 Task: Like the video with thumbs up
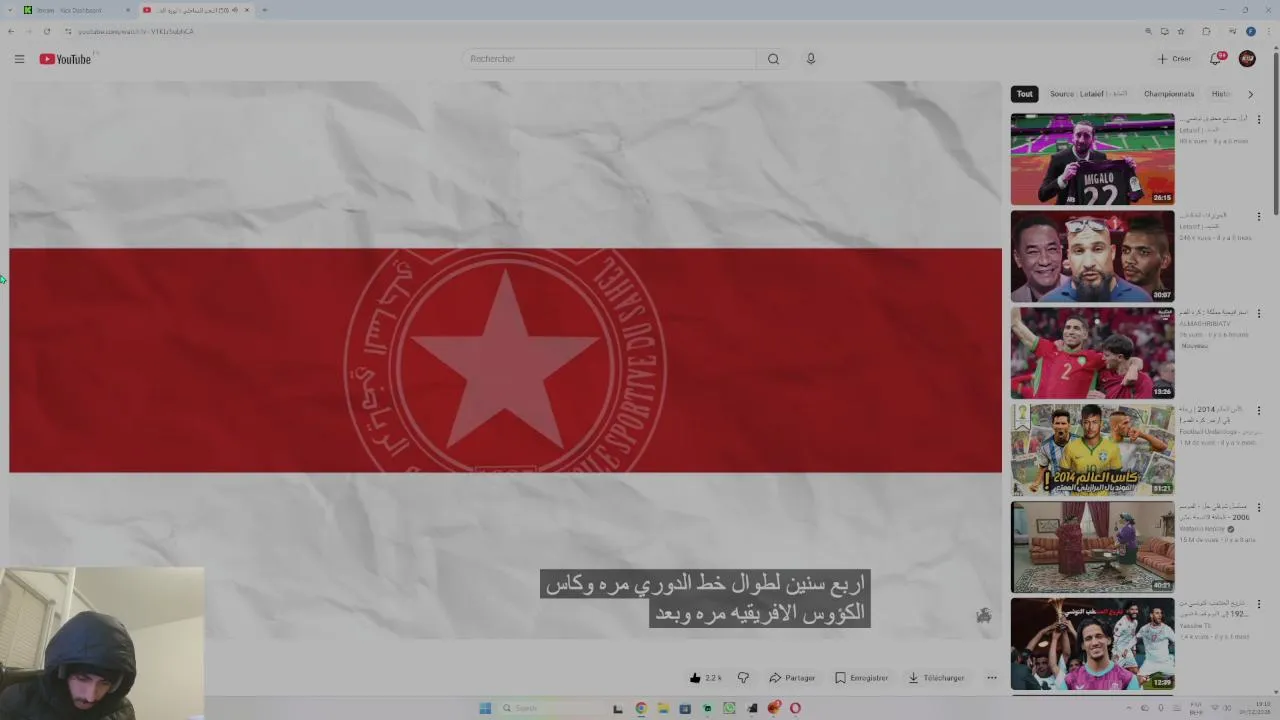point(705,678)
